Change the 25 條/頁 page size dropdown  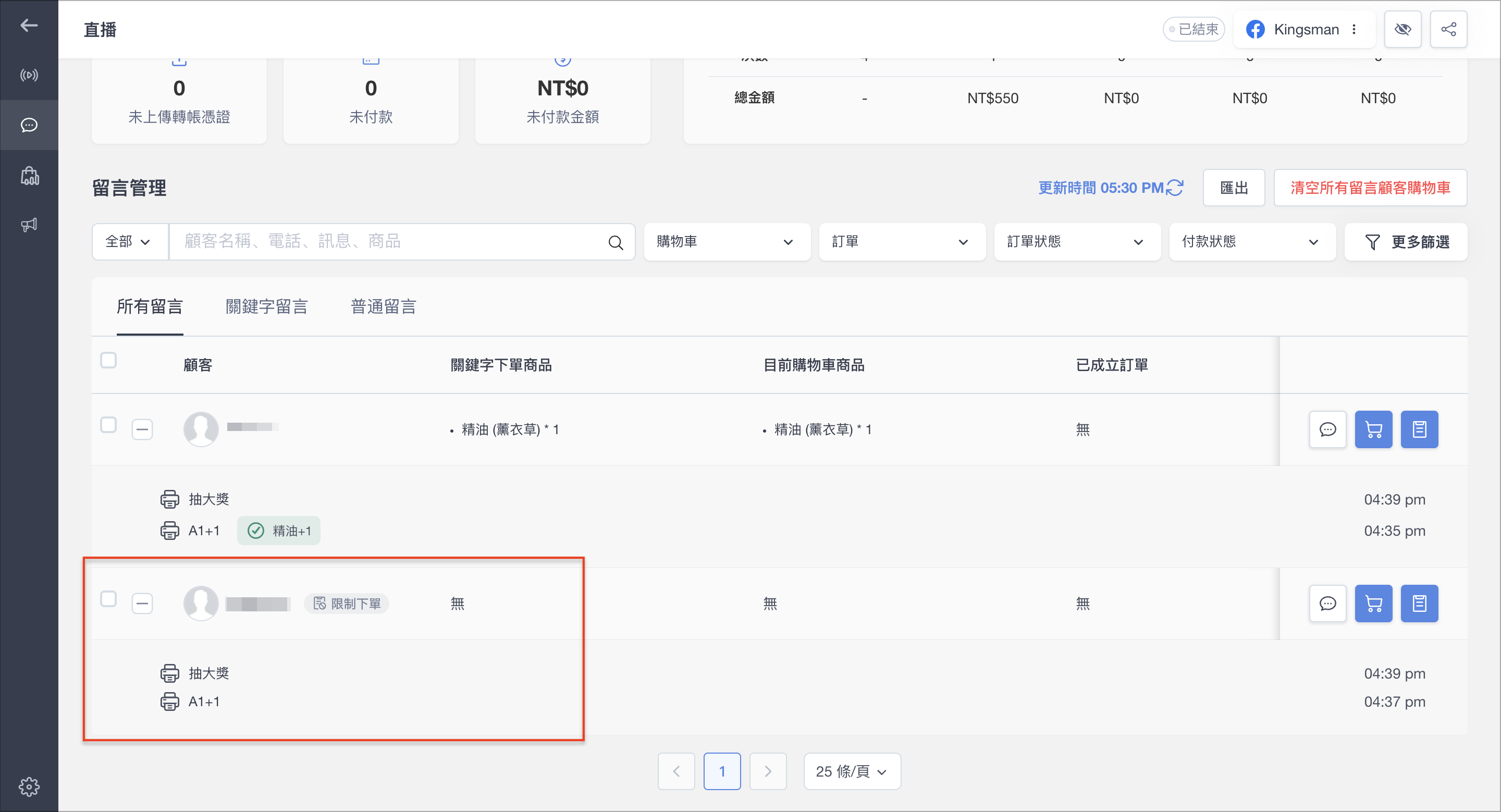852,771
